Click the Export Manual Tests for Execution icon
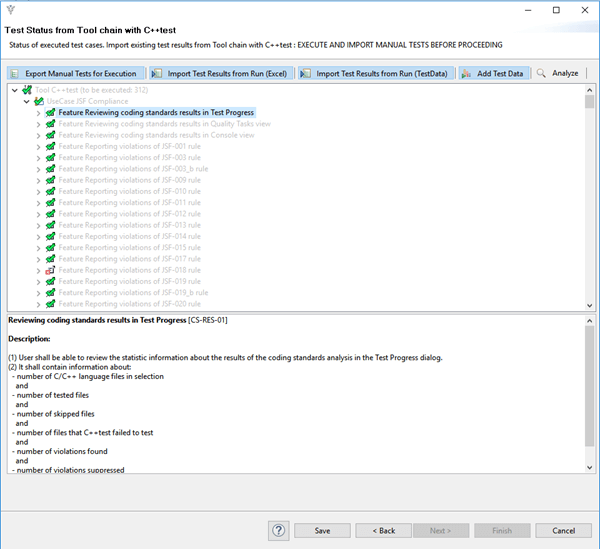Viewport: 600px width, 549px height. 17,74
